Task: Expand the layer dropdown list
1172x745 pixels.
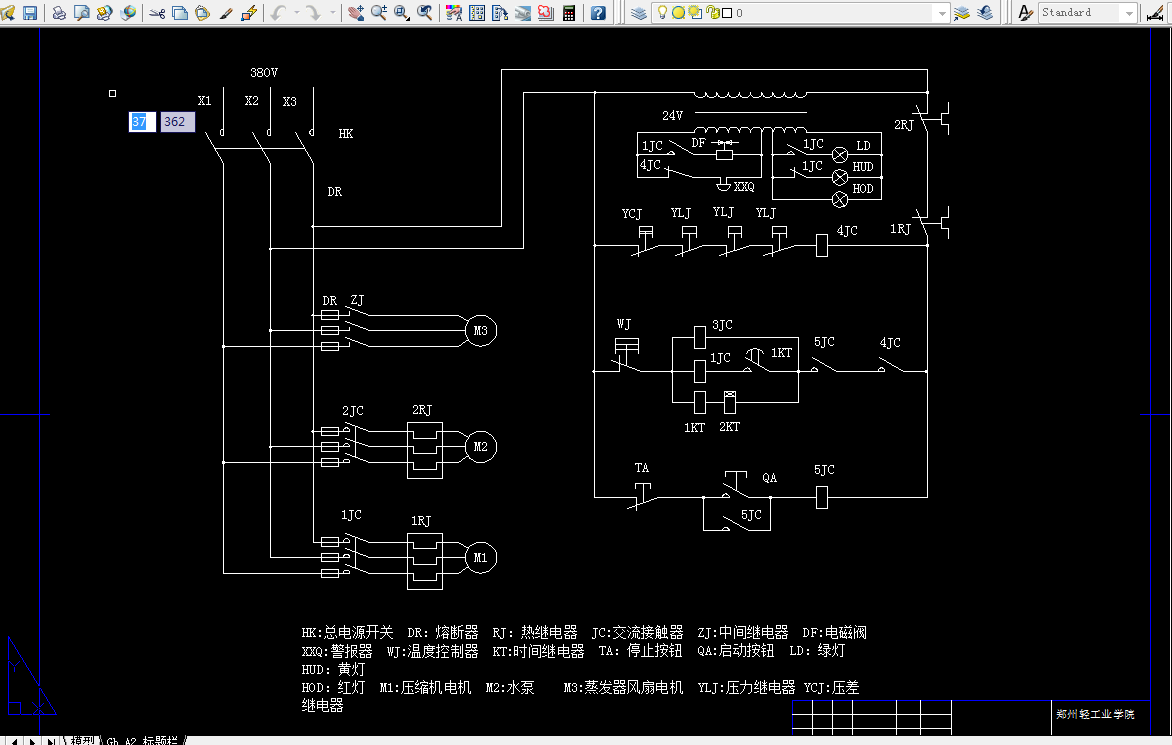Action: point(942,13)
